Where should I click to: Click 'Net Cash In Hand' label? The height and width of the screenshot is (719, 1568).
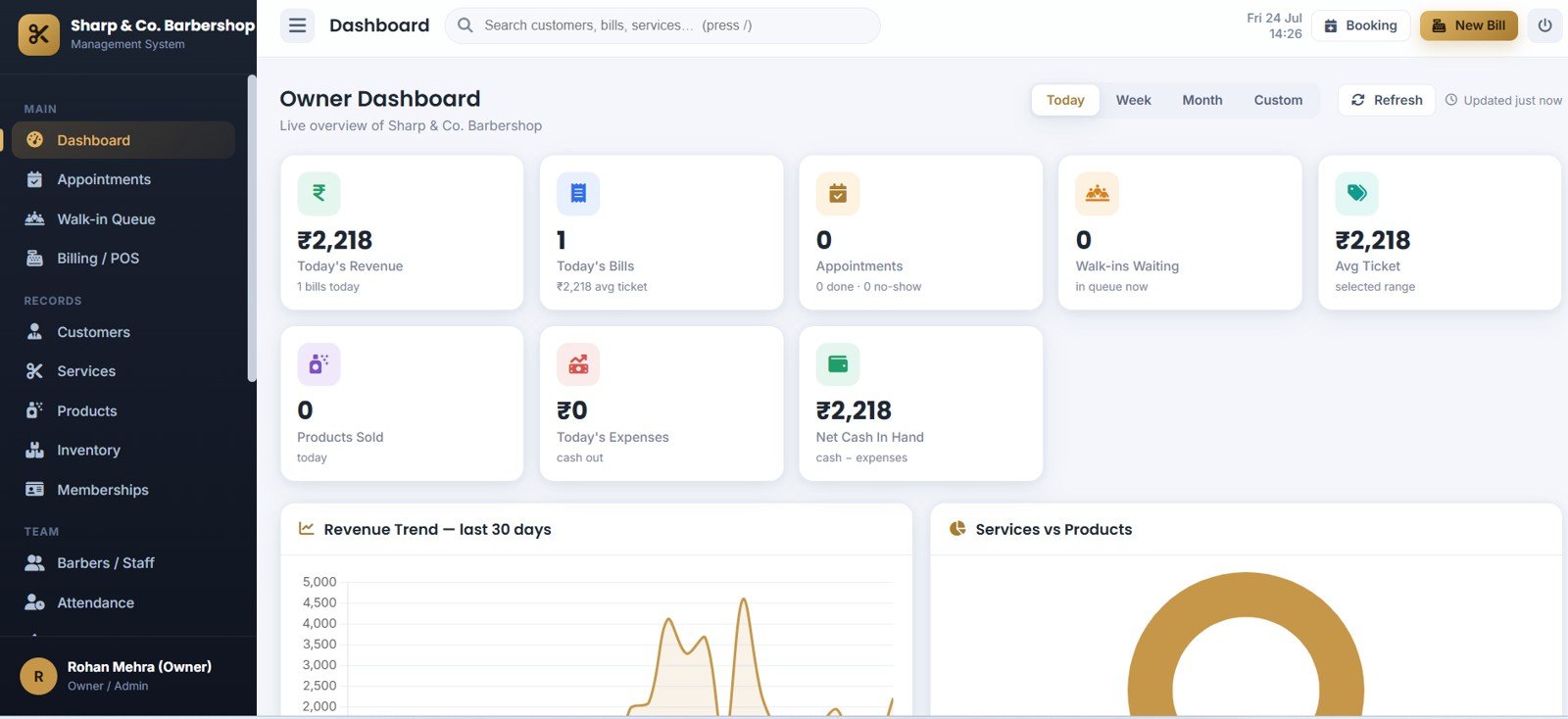point(870,437)
